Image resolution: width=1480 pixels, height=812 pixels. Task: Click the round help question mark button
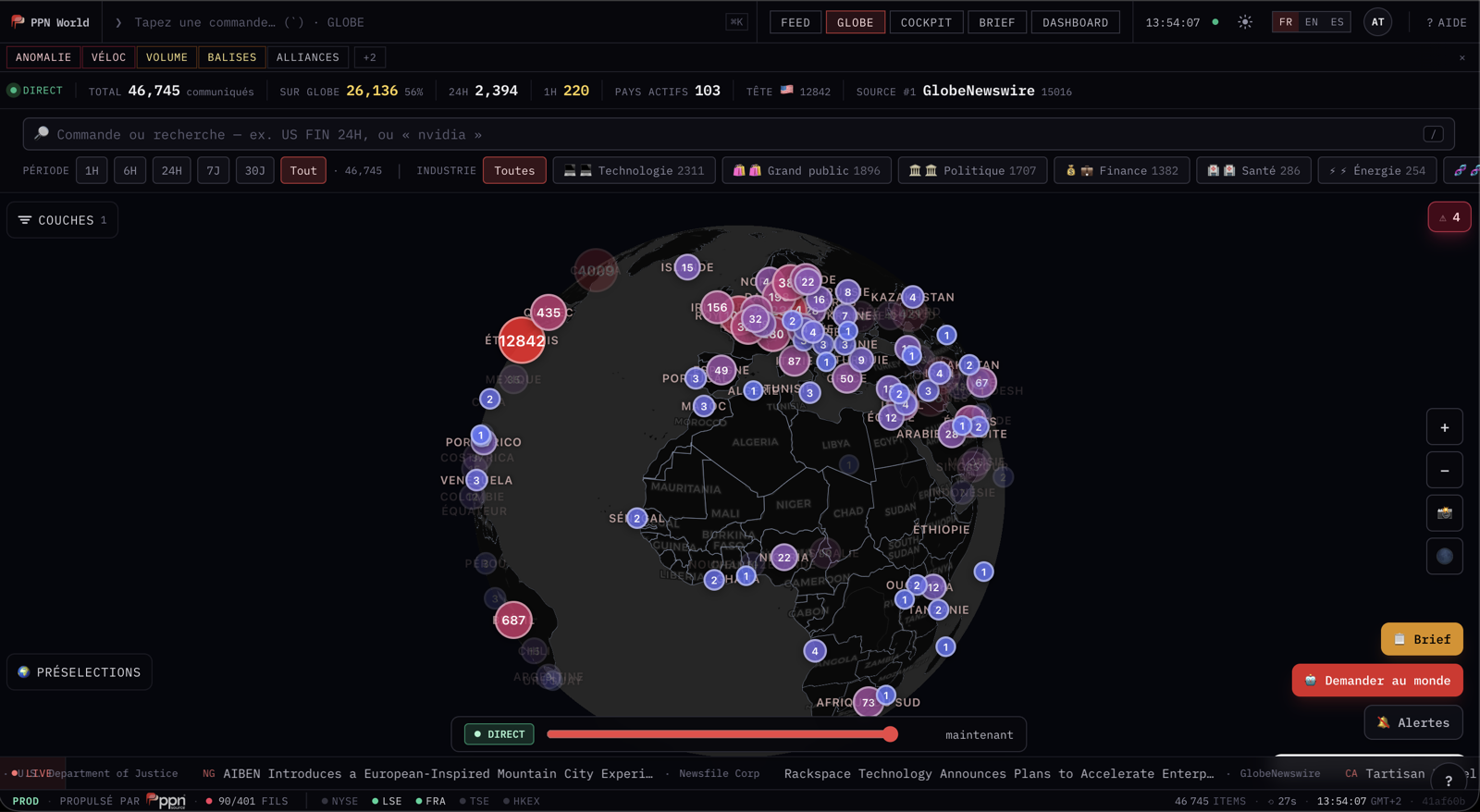click(x=1449, y=781)
